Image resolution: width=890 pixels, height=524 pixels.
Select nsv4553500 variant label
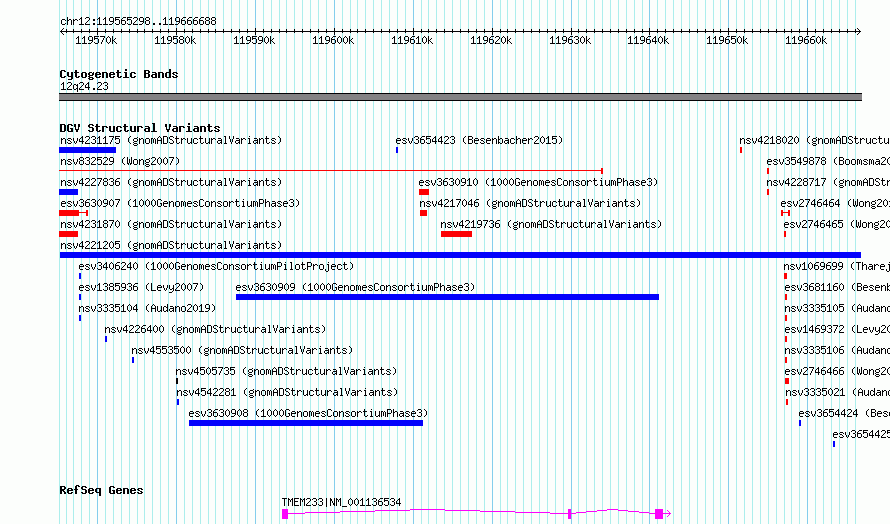pos(242,350)
